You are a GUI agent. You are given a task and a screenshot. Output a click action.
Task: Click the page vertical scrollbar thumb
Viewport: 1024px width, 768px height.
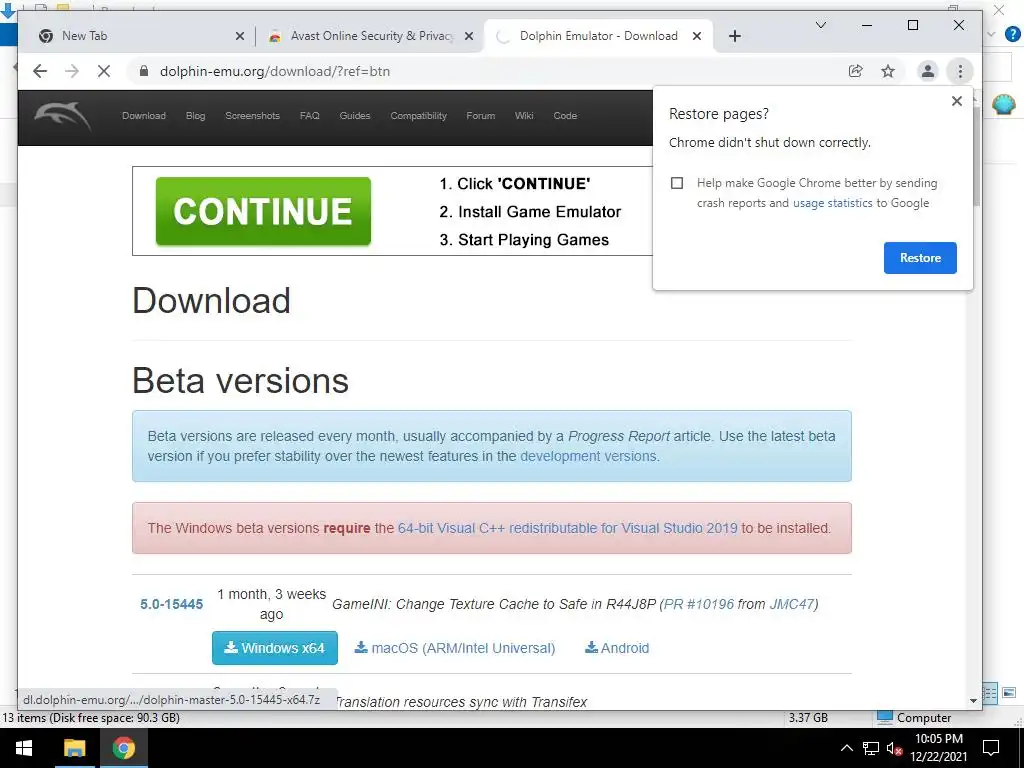(976, 157)
